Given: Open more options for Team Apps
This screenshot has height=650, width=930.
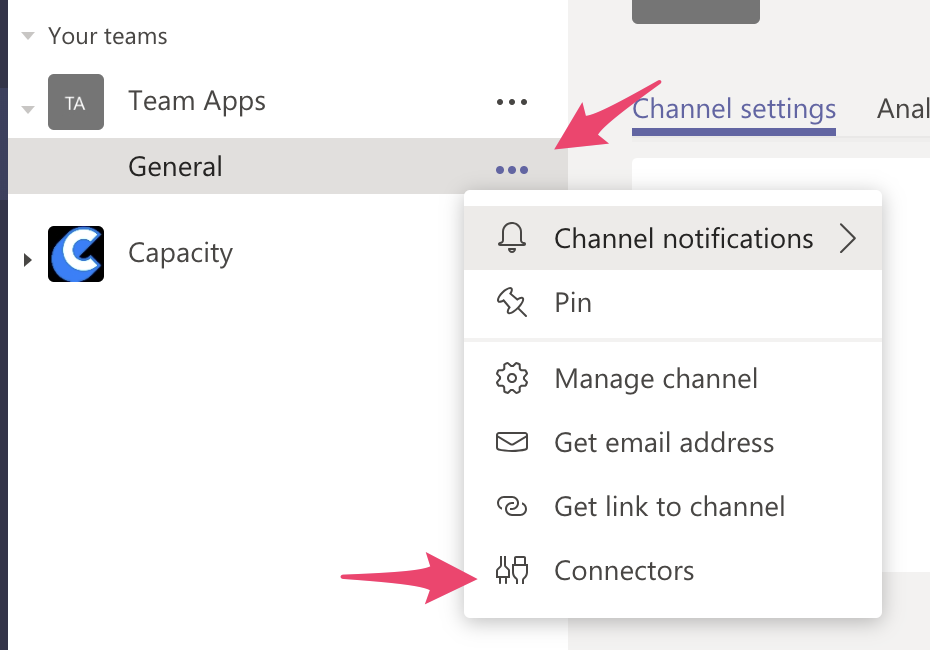Looking at the screenshot, I should (511, 101).
